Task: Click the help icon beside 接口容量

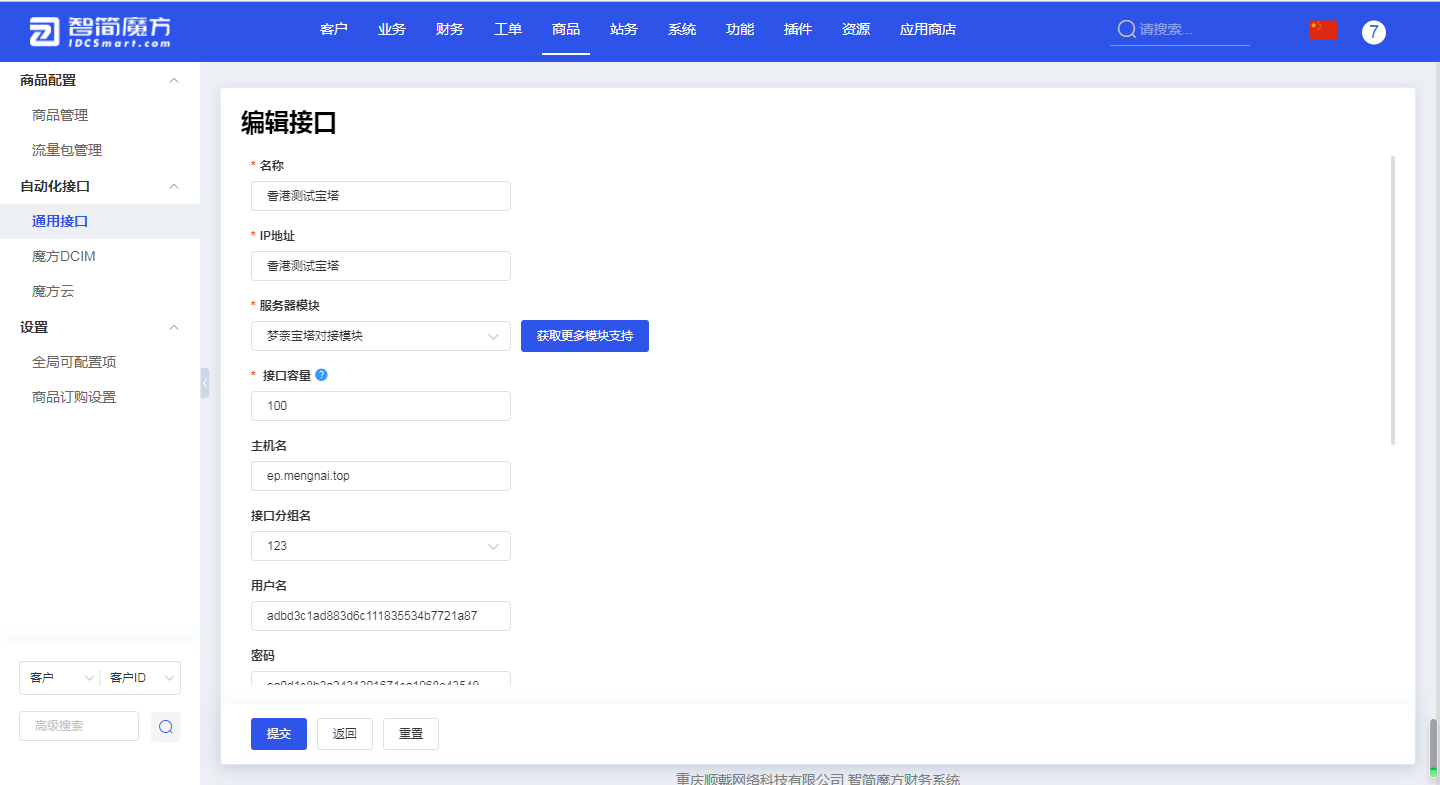Action: point(321,375)
